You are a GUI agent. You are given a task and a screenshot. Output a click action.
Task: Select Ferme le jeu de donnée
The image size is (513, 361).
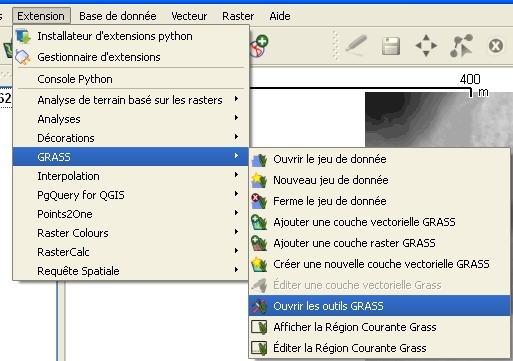tap(379, 201)
